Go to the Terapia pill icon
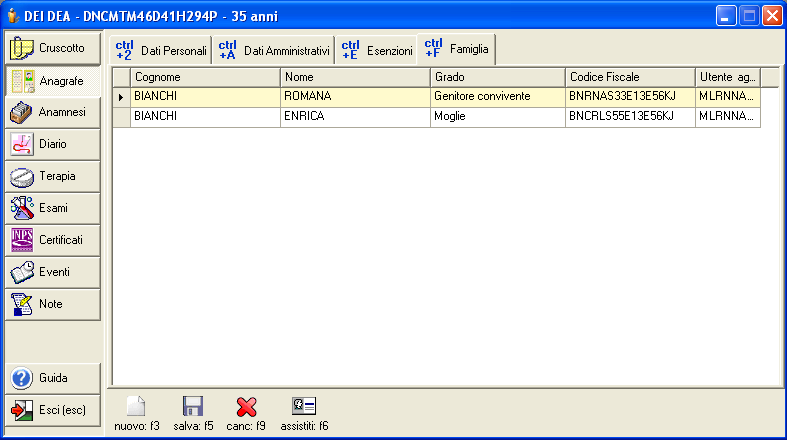 click(23, 176)
